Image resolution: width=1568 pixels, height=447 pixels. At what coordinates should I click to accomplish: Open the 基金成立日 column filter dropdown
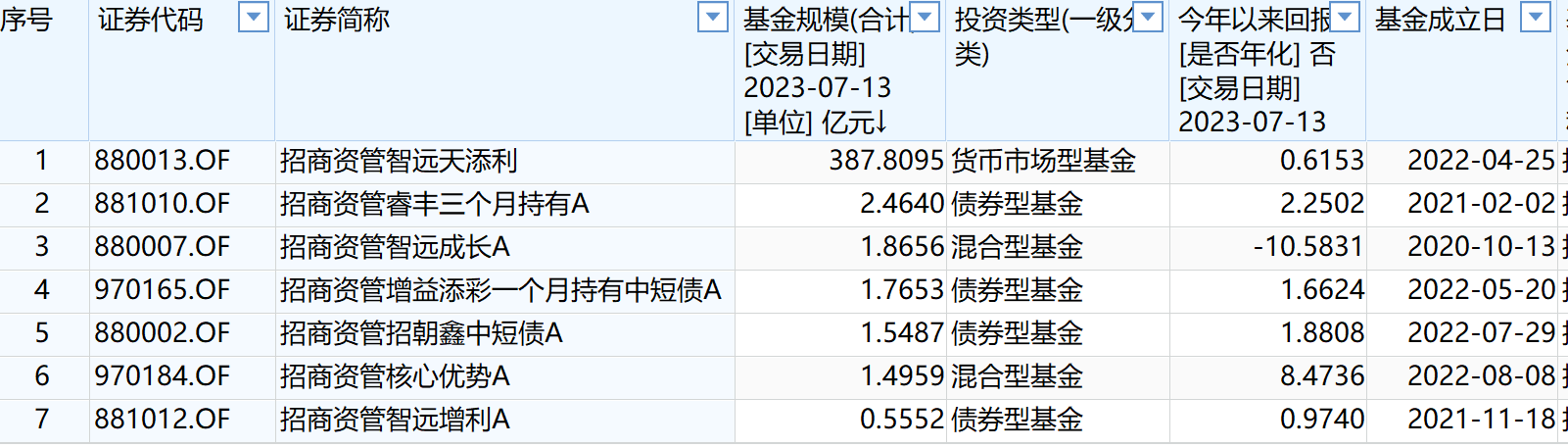[x=1536, y=18]
